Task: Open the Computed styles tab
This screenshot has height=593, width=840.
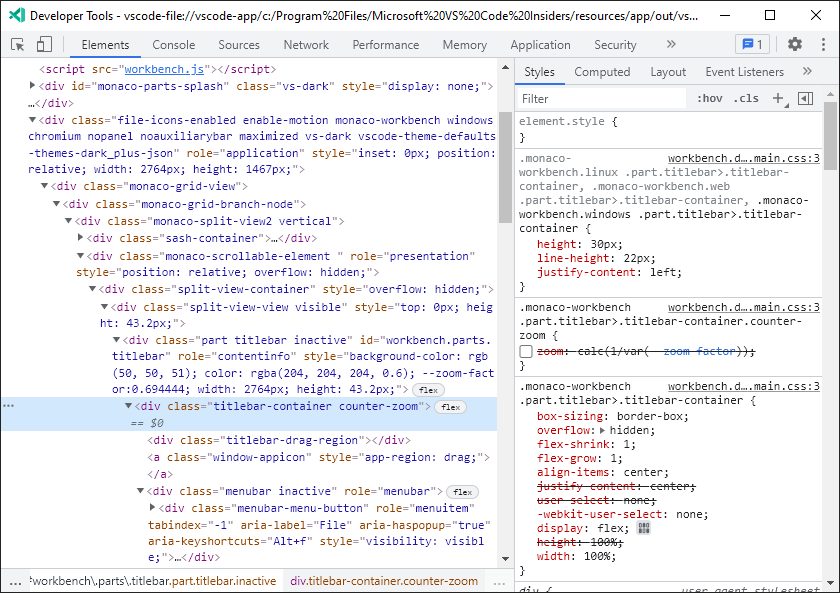Action: coord(602,71)
